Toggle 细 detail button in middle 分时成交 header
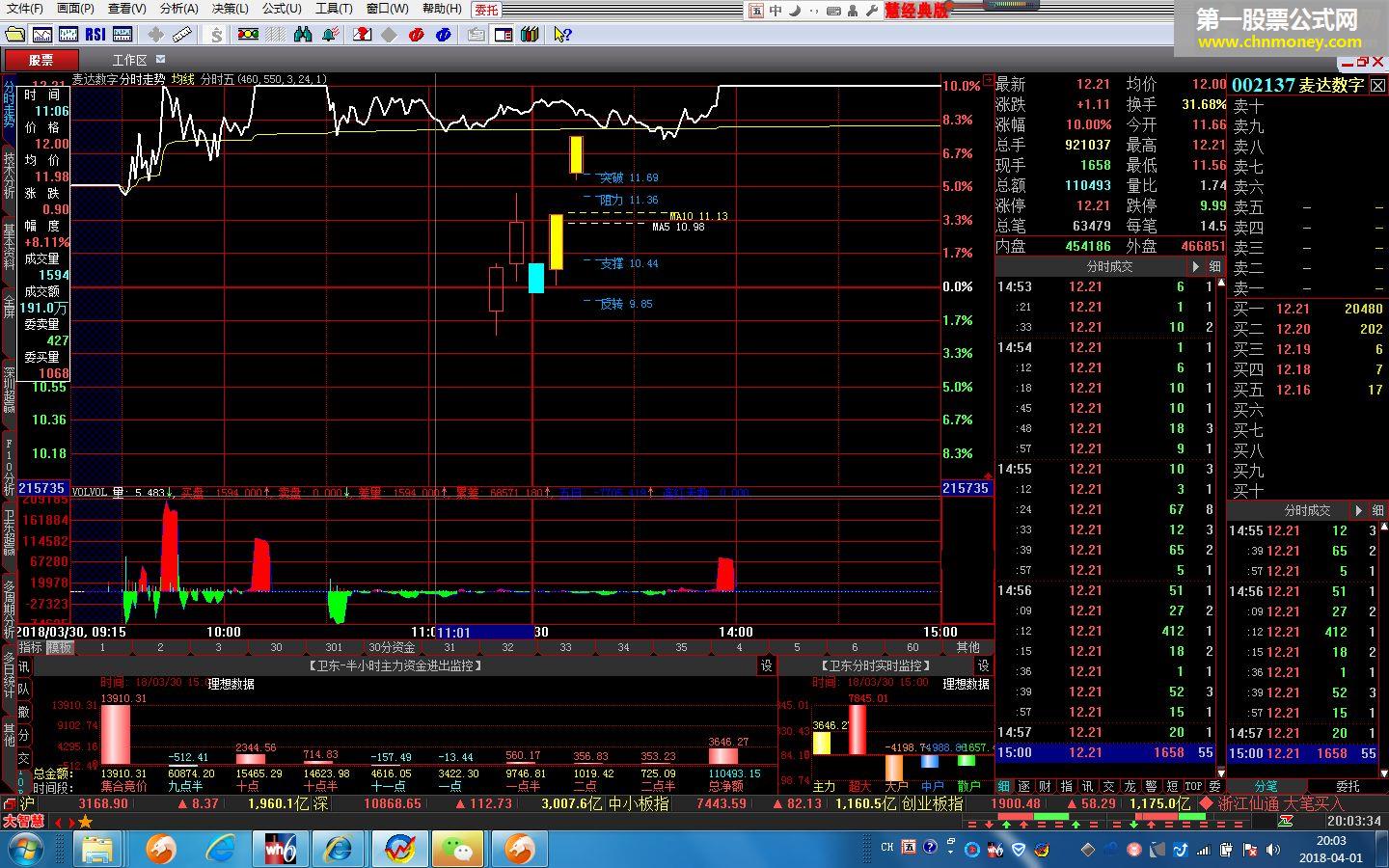This screenshot has height=868, width=1389. [1214, 266]
